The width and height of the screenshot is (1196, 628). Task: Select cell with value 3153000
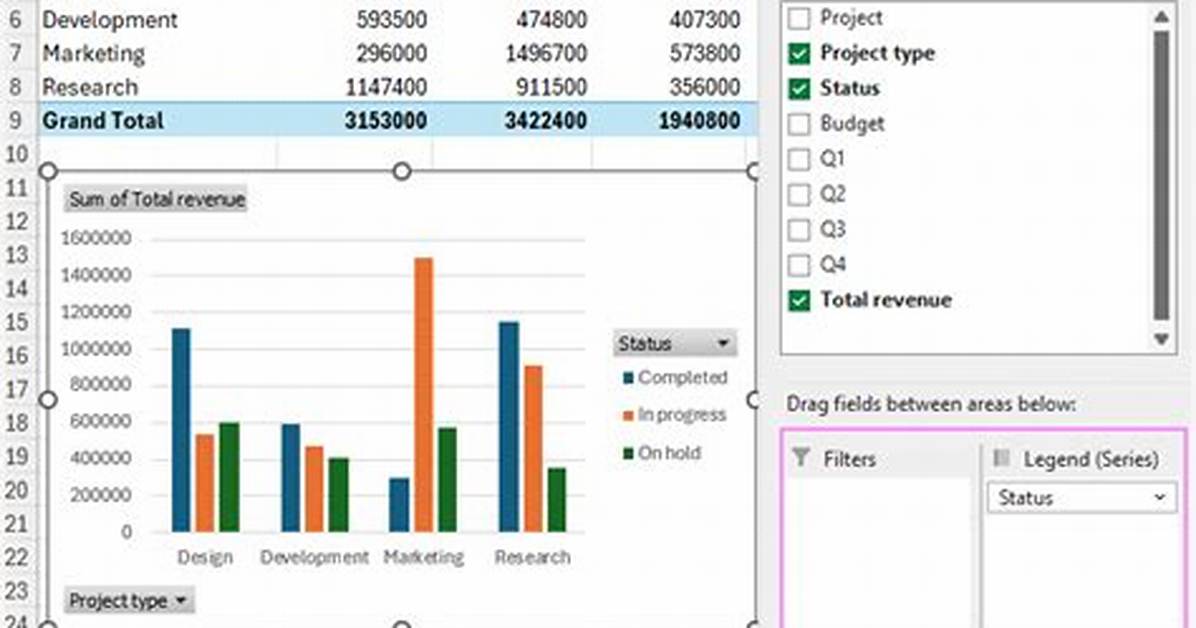coord(385,121)
